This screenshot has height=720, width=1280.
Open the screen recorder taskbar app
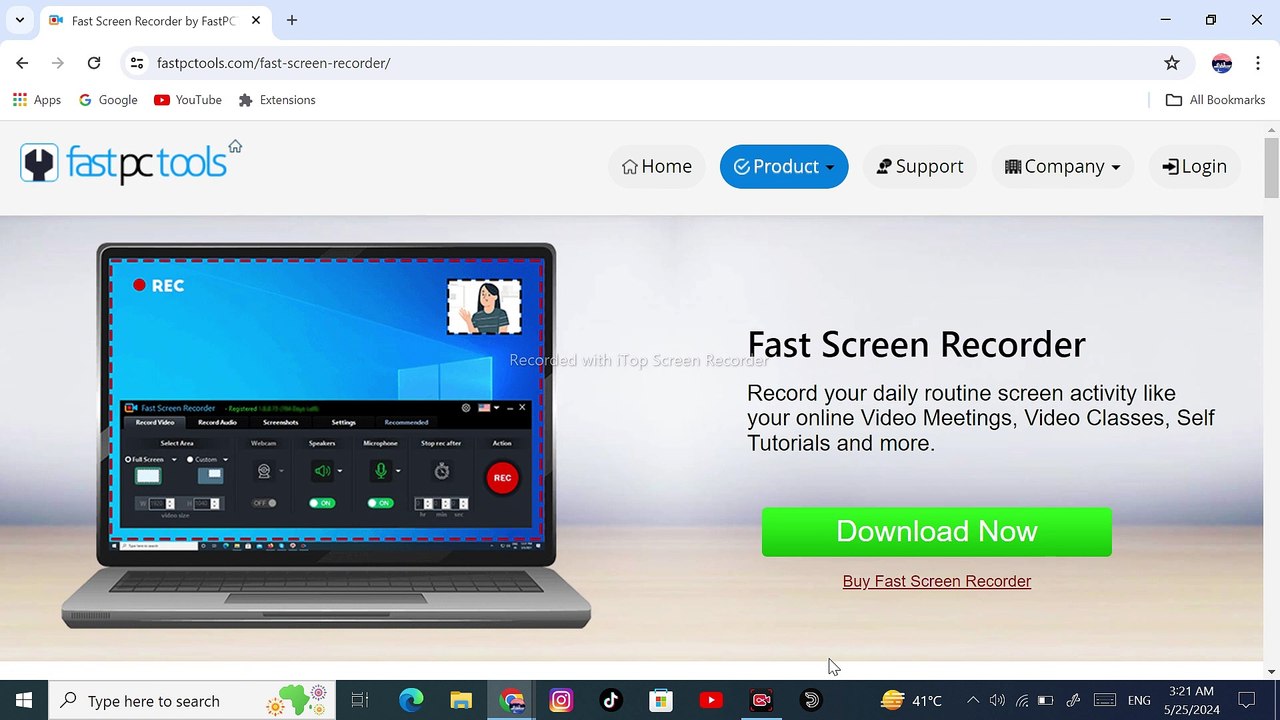coord(761,700)
